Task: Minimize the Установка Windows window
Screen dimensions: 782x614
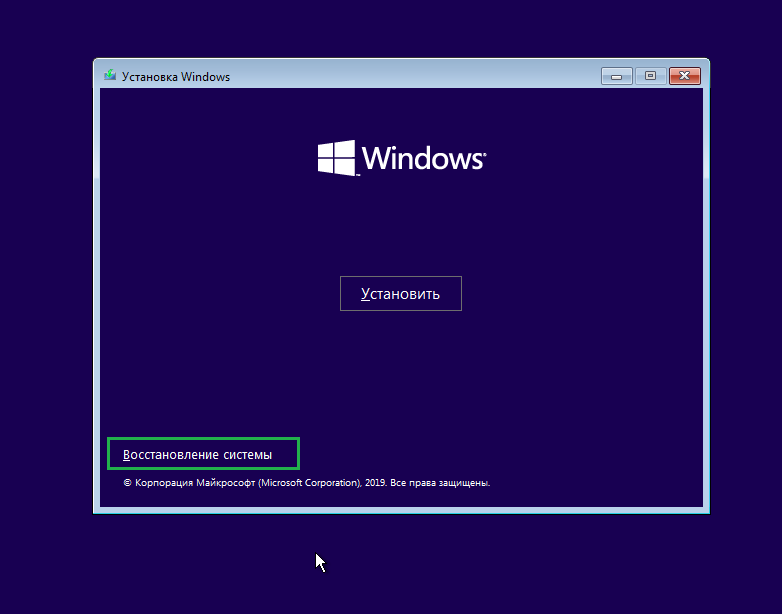Action: pos(616,76)
